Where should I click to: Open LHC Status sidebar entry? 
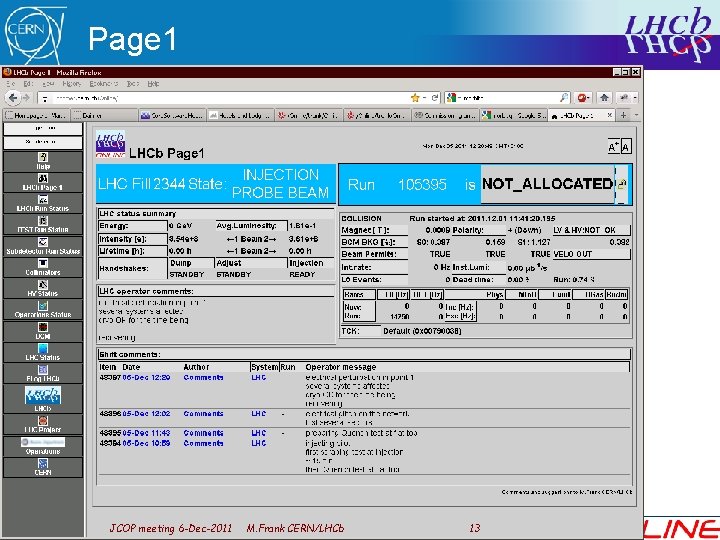[43, 352]
